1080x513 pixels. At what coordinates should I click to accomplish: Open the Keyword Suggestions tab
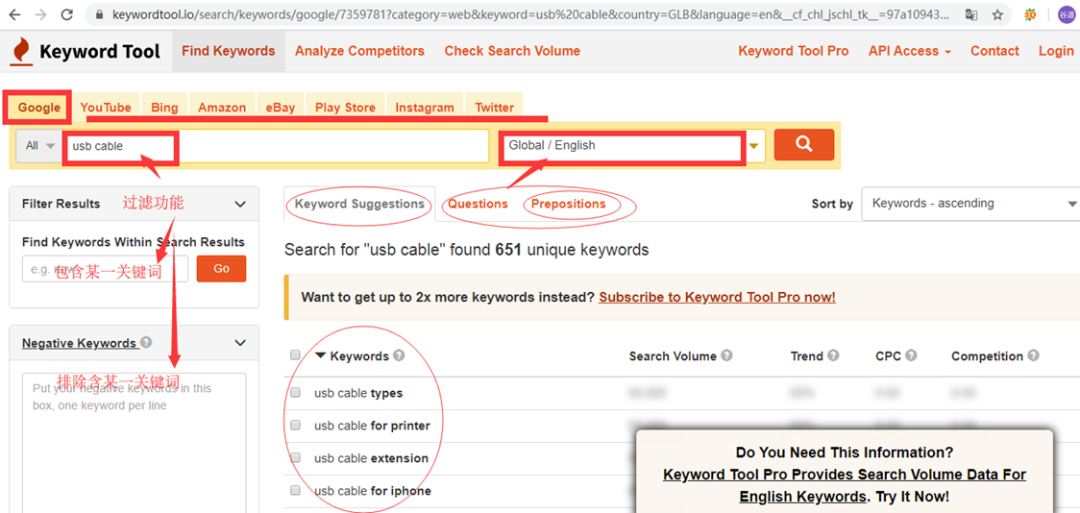click(360, 204)
